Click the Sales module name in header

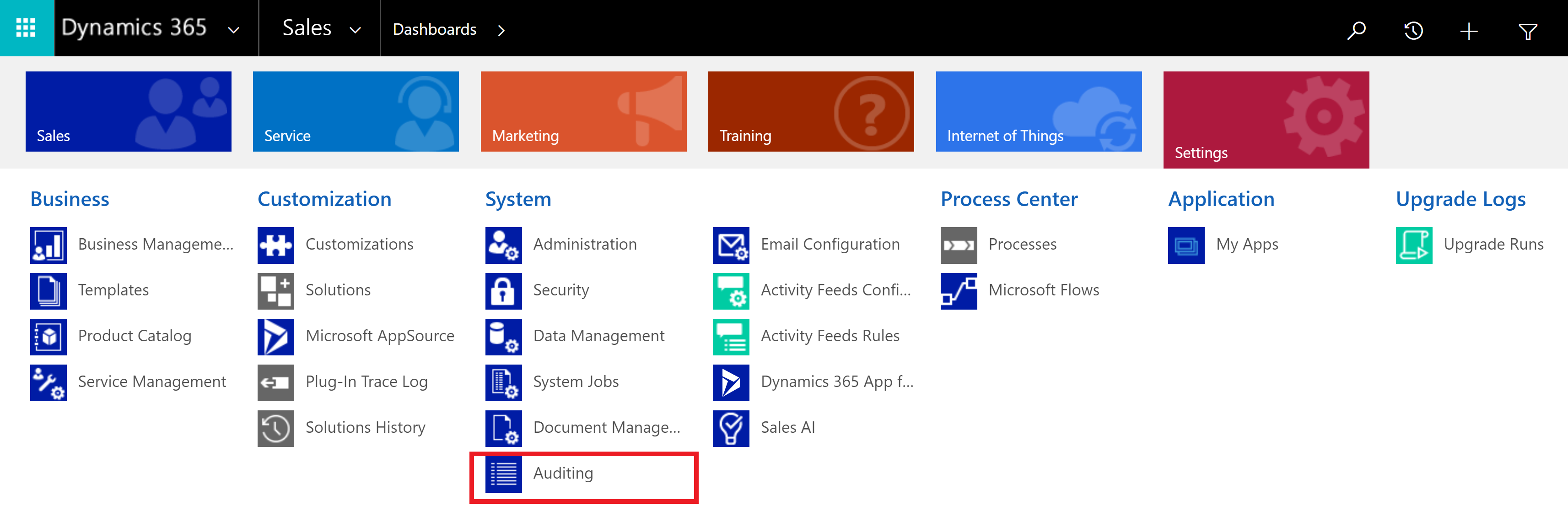coord(307,28)
